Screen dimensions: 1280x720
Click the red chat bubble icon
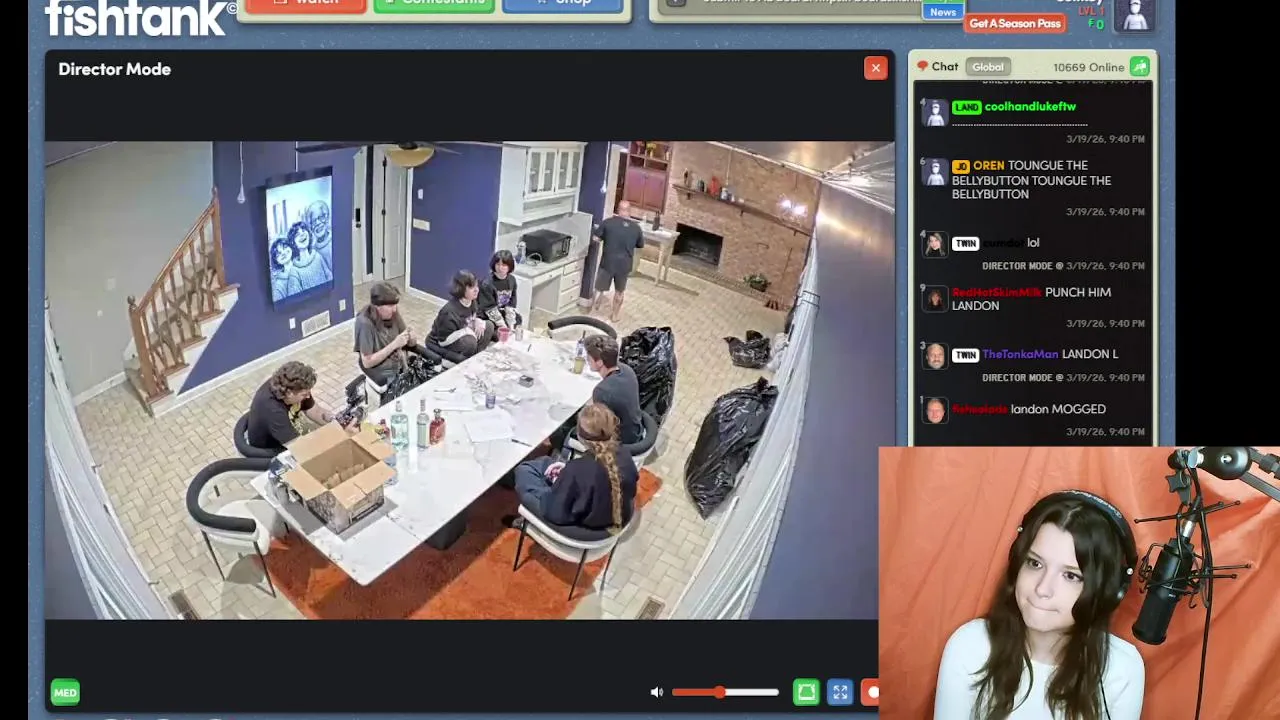pyautogui.click(x=923, y=67)
